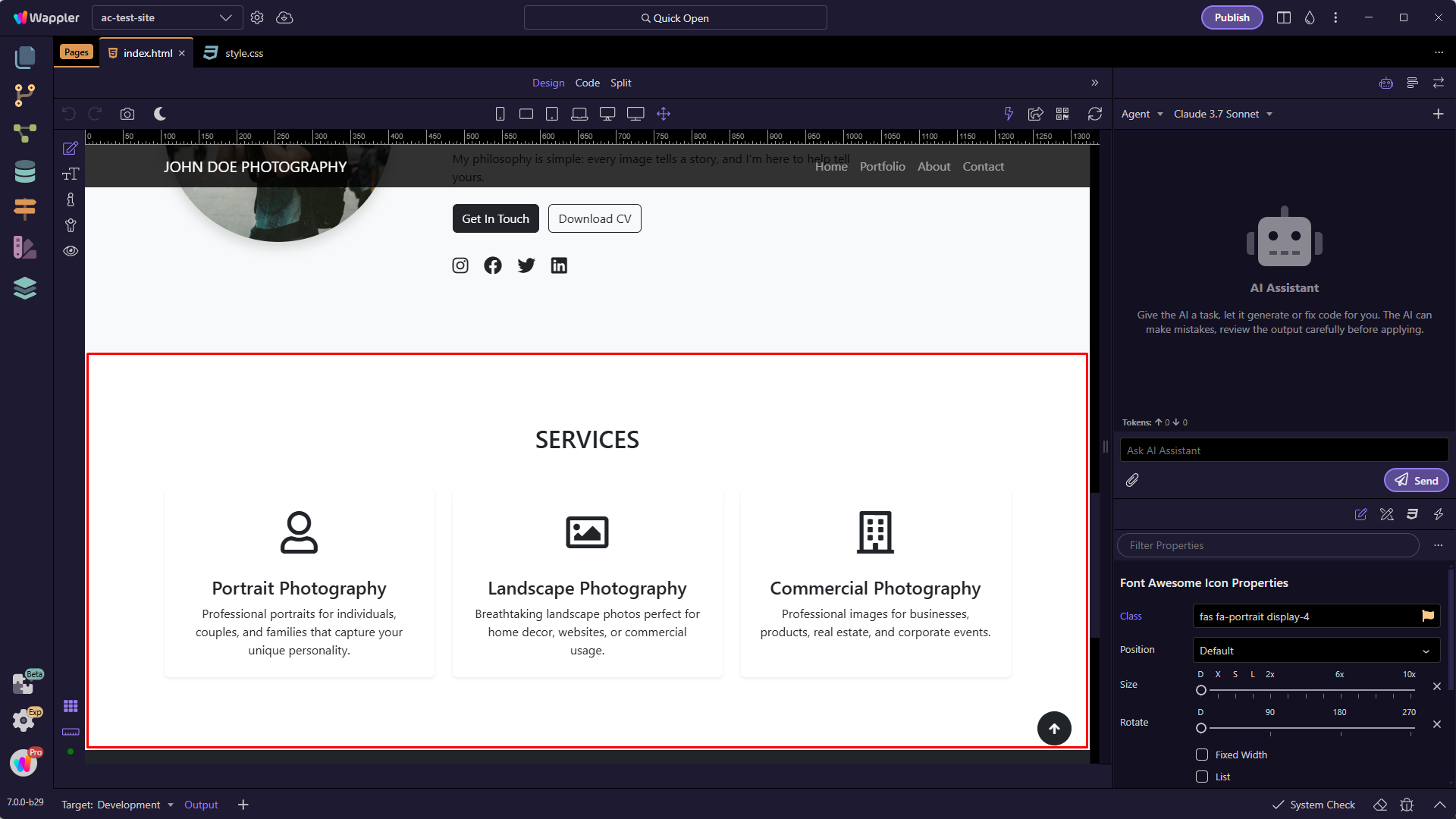This screenshot has width=1456, height=819.
Task: Select the laptop viewport icon
Action: coord(579,114)
